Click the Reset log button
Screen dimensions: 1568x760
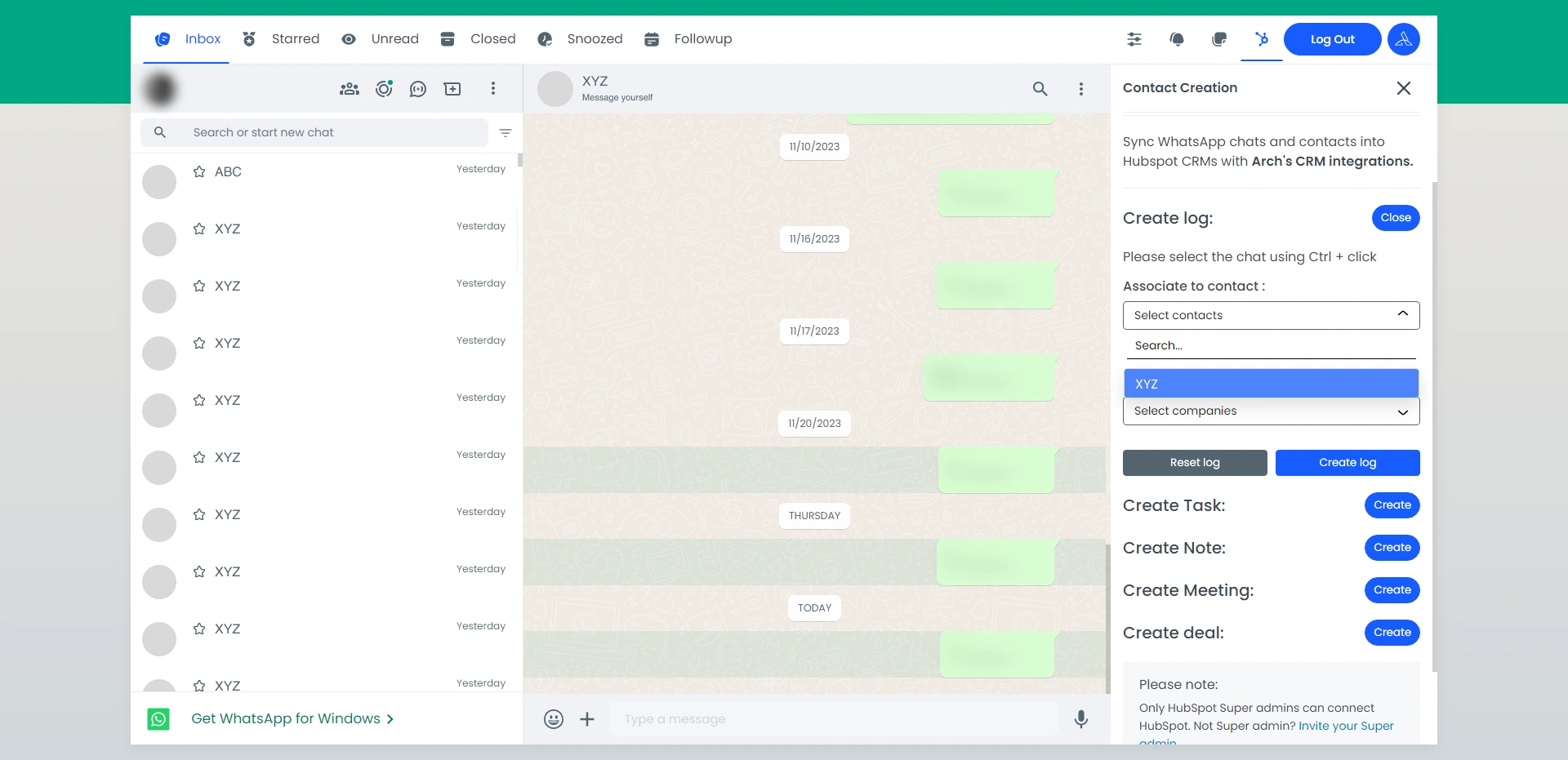pyautogui.click(x=1194, y=463)
